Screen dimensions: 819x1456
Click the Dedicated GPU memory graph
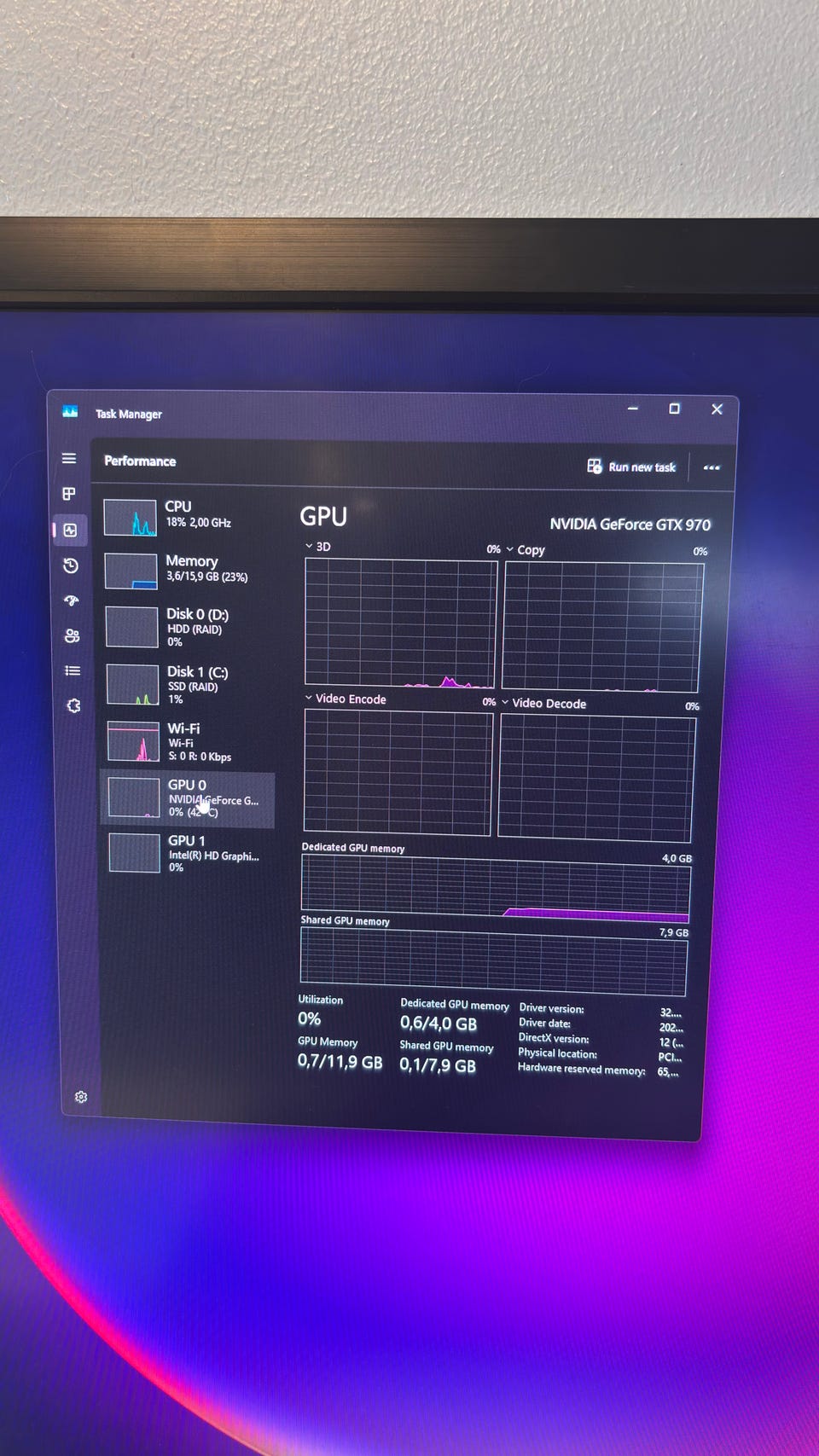point(496,887)
